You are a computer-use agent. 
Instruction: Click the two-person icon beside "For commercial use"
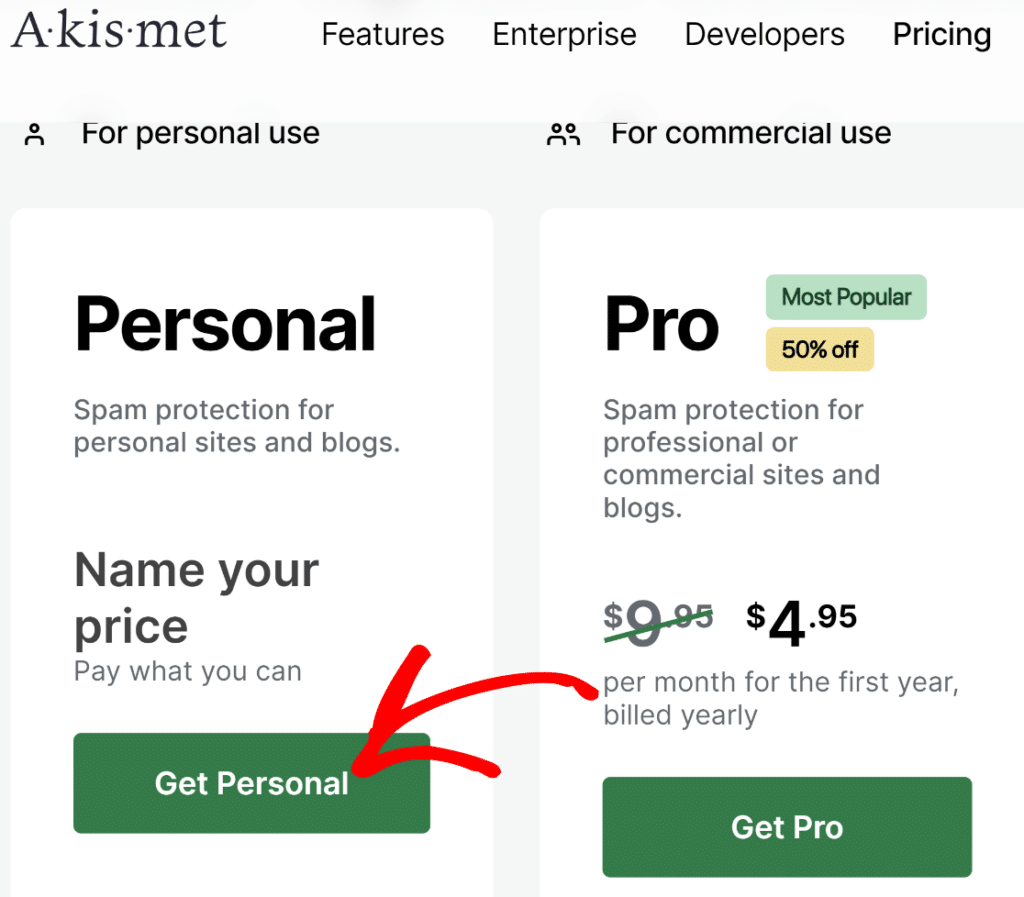click(x=563, y=132)
